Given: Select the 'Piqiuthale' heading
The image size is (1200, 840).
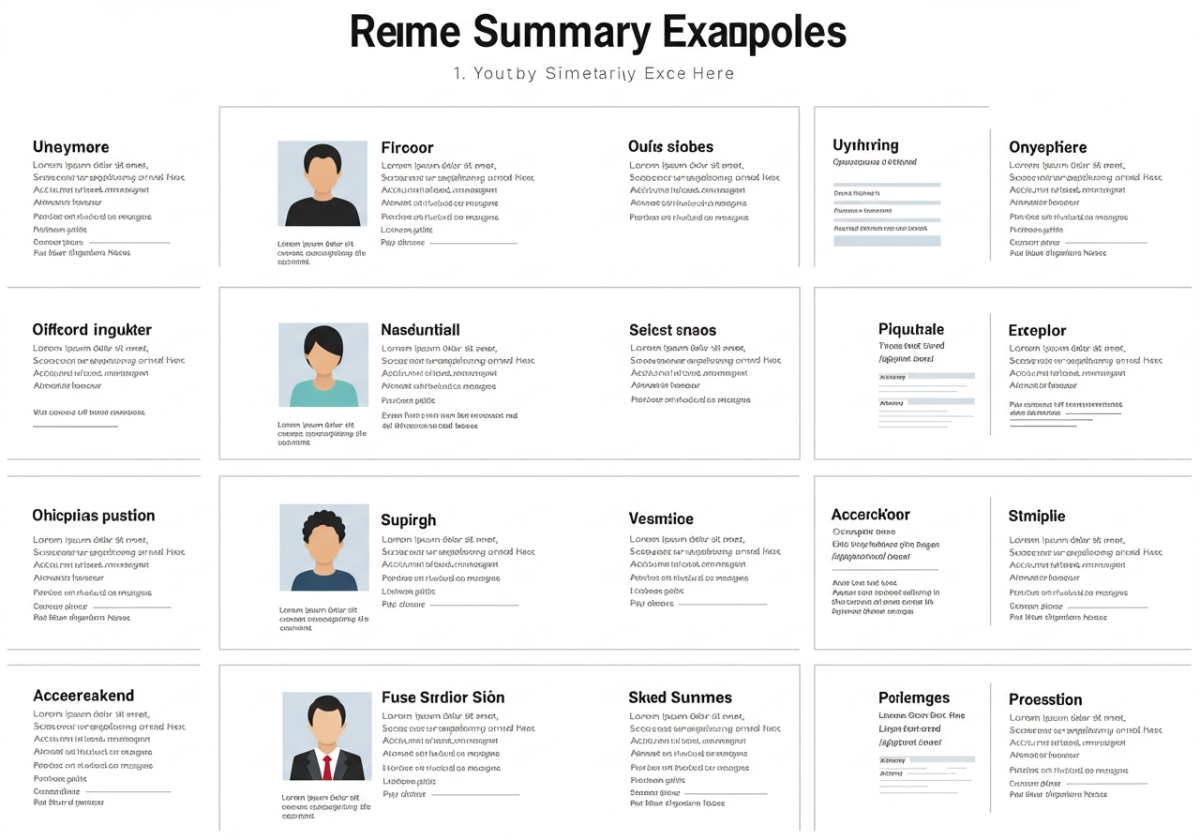Looking at the screenshot, I should click(x=911, y=330).
